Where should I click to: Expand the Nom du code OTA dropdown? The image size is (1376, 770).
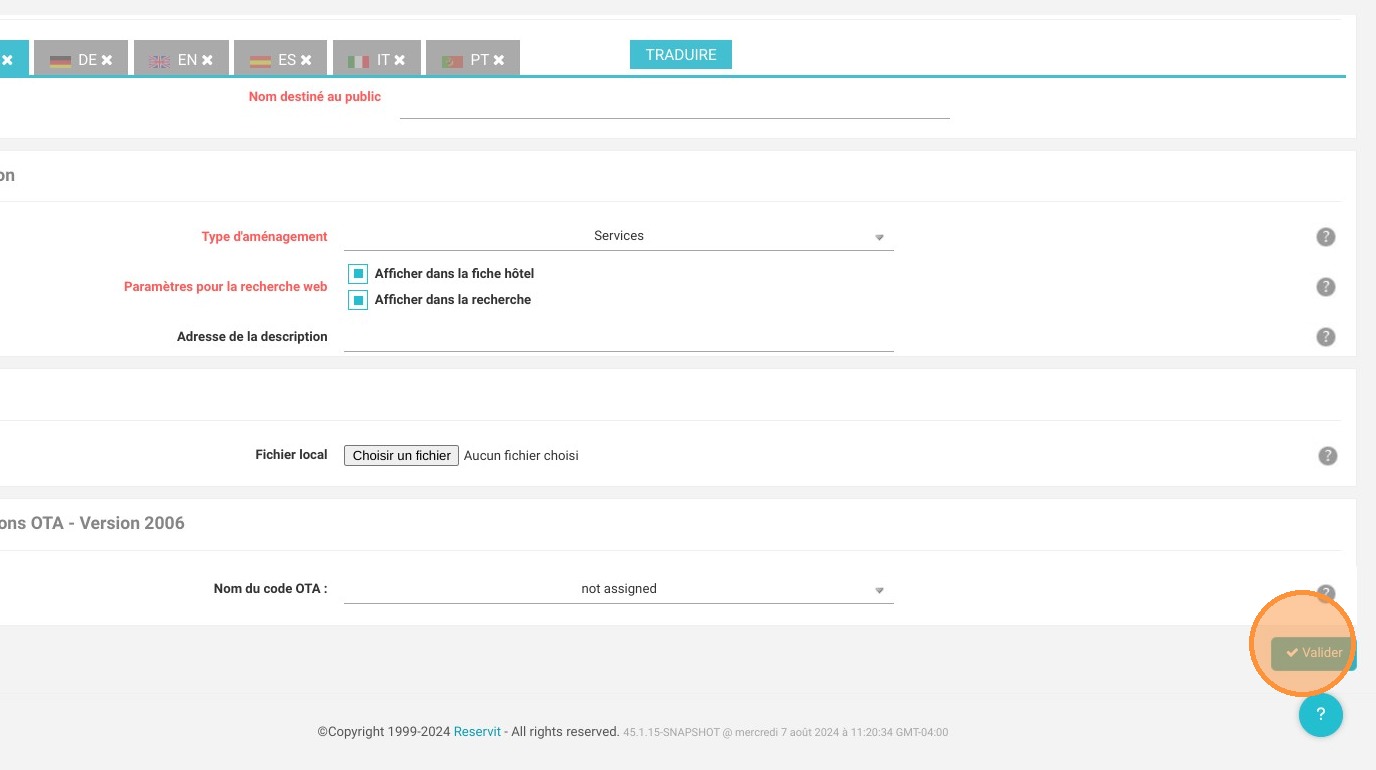click(619, 590)
